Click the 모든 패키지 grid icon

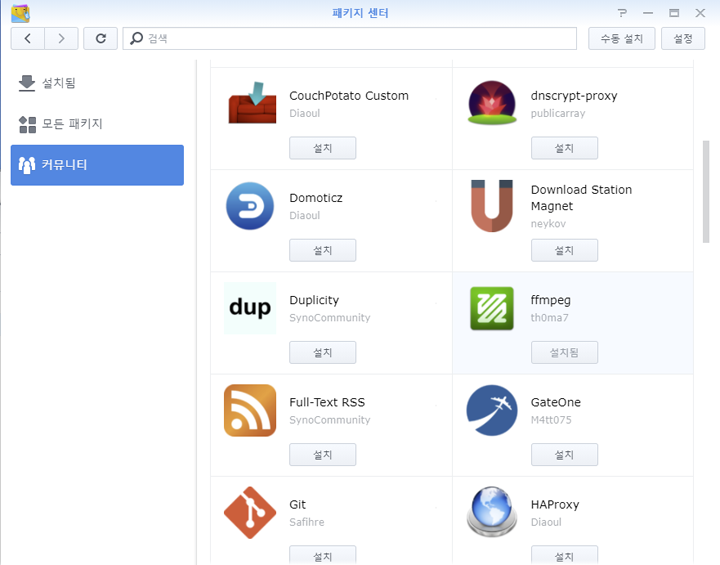[x=27, y=124]
